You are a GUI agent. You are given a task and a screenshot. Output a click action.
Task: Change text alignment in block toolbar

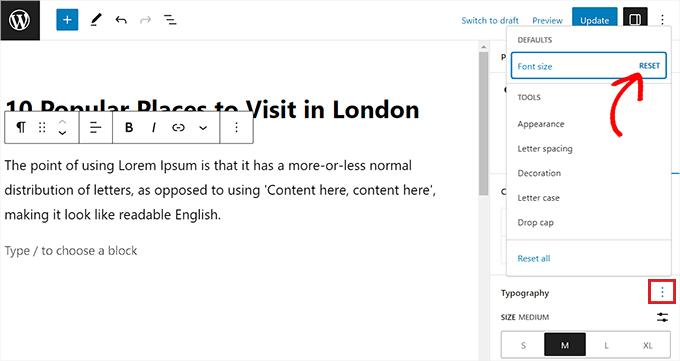95,128
